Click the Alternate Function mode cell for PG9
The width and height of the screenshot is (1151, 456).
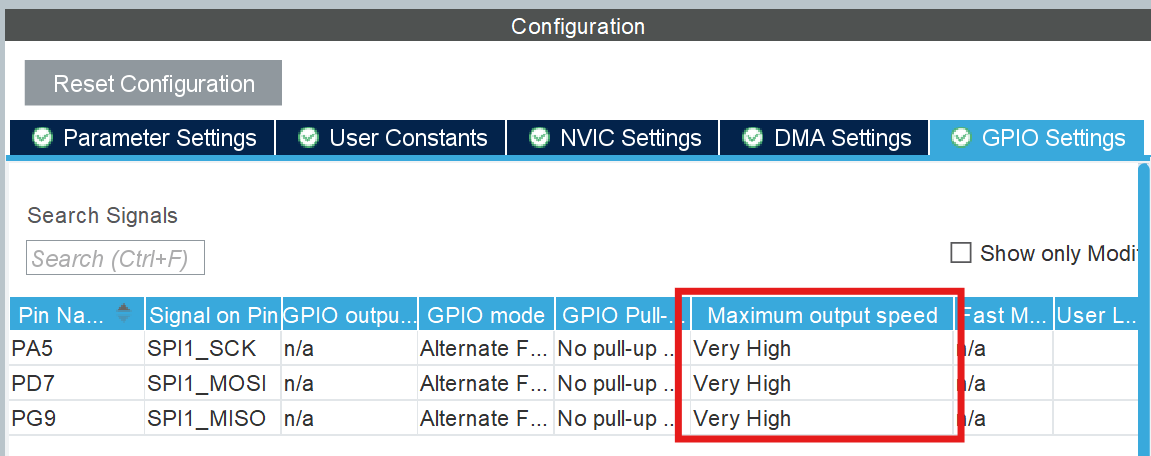pyautogui.click(x=486, y=419)
